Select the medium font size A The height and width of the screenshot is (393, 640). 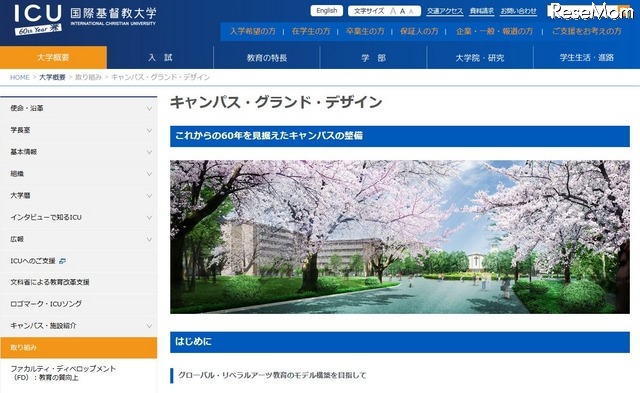tap(402, 11)
